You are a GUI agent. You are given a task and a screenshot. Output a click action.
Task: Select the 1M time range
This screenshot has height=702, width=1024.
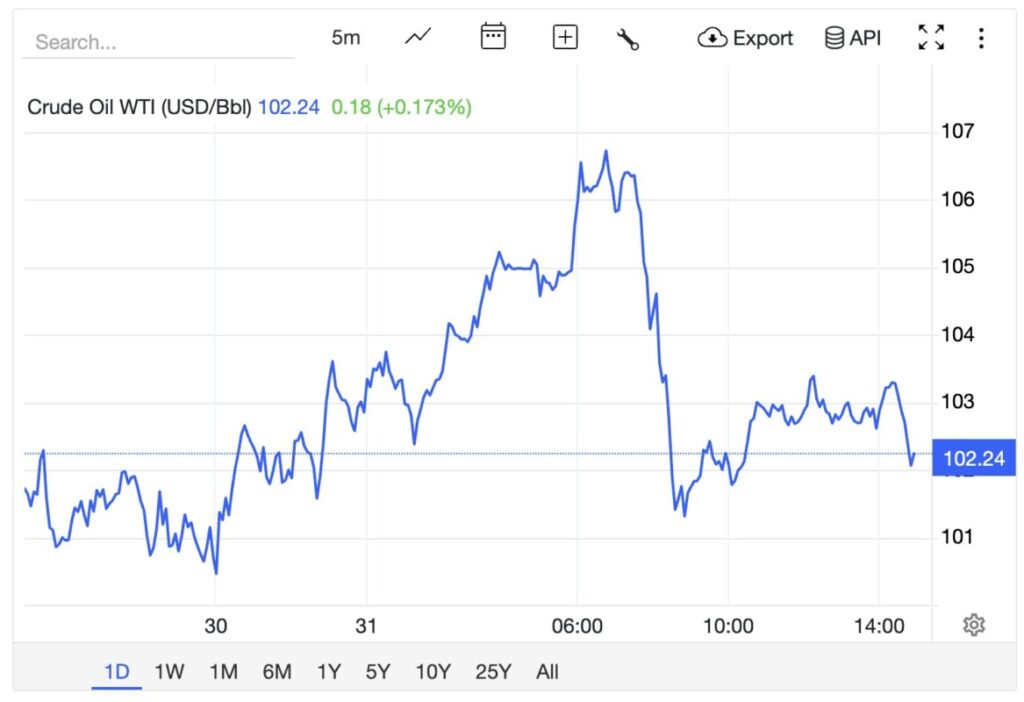pos(223,672)
